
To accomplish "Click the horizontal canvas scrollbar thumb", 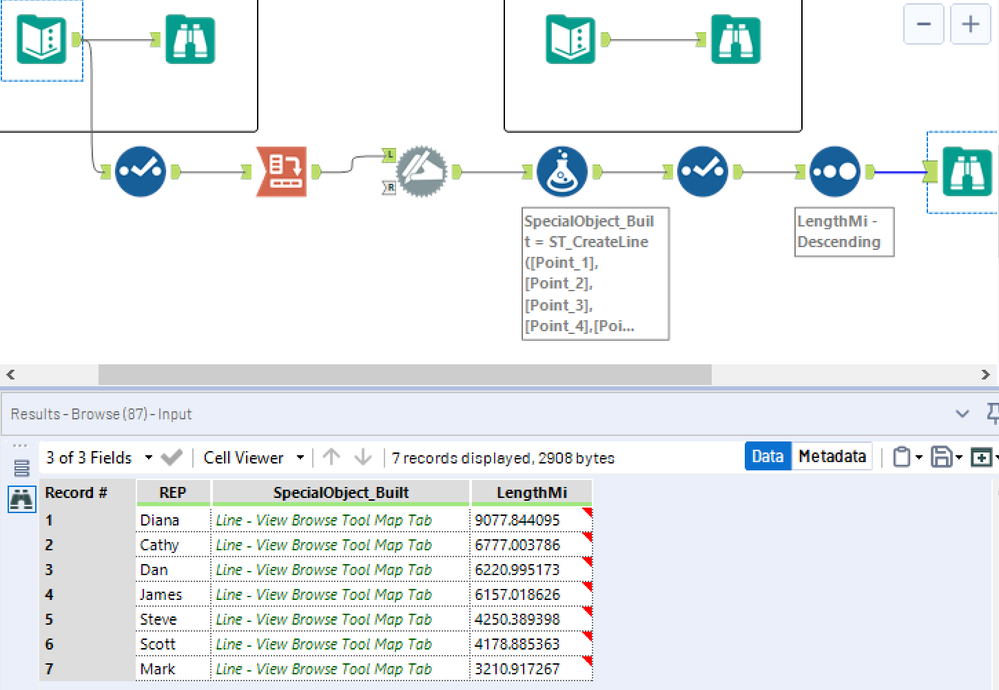I will (x=405, y=375).
